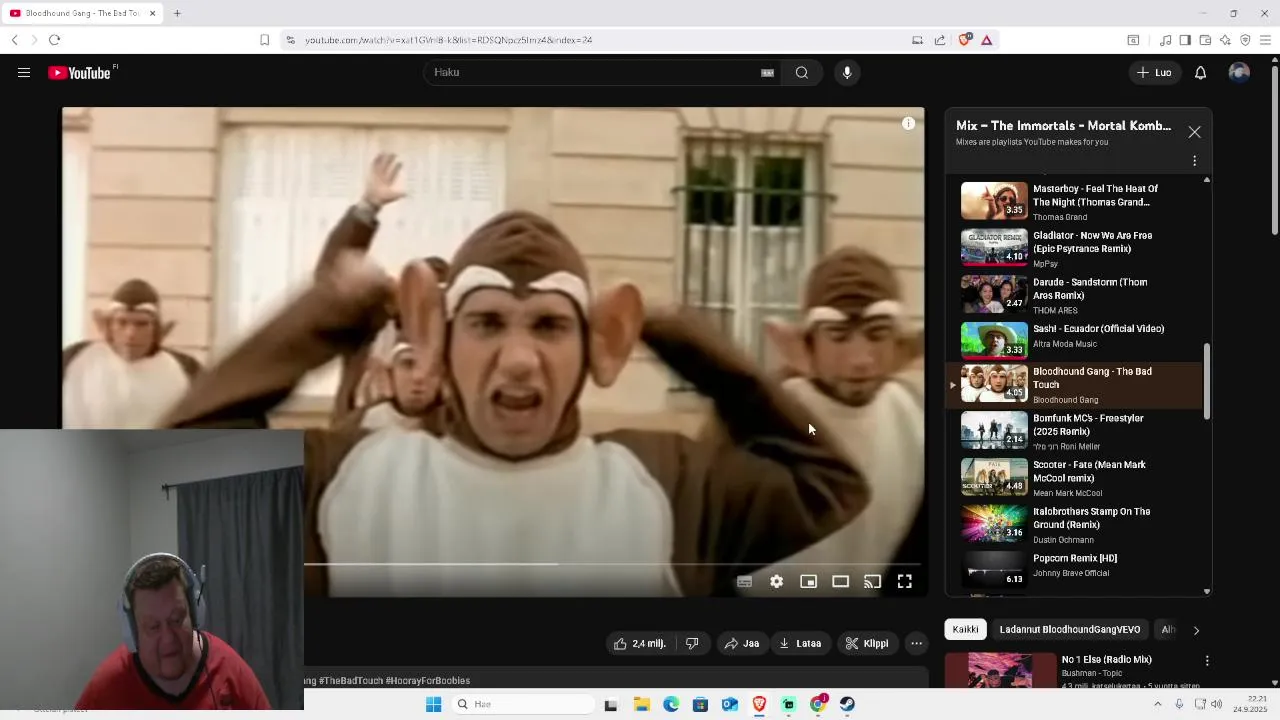Open the on-screen keyboard icon in search
Screen dimensions: 1280x720
767,73
